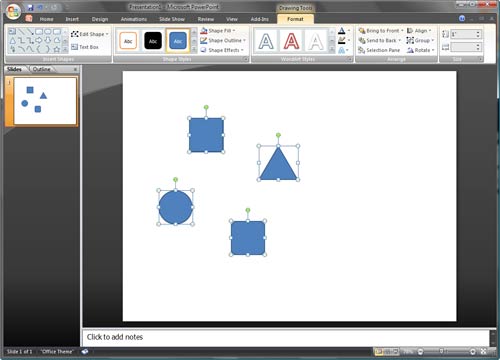Switch to the Slide Show ribbon tab
Screen dimensions: 500x360
(x=172, y=19)
